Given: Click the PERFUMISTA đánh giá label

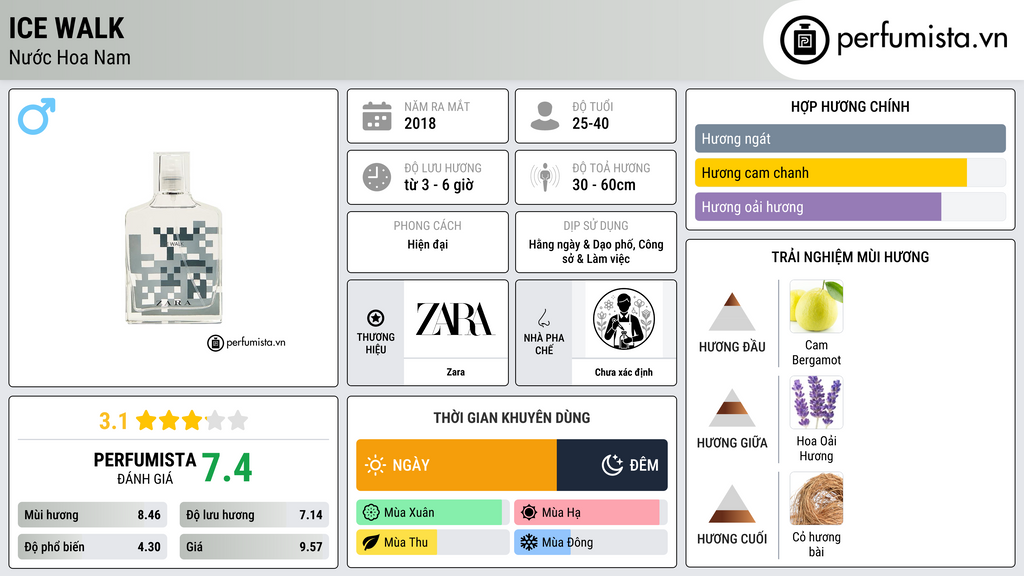Looking at the screenshot, I should point(145,468).
